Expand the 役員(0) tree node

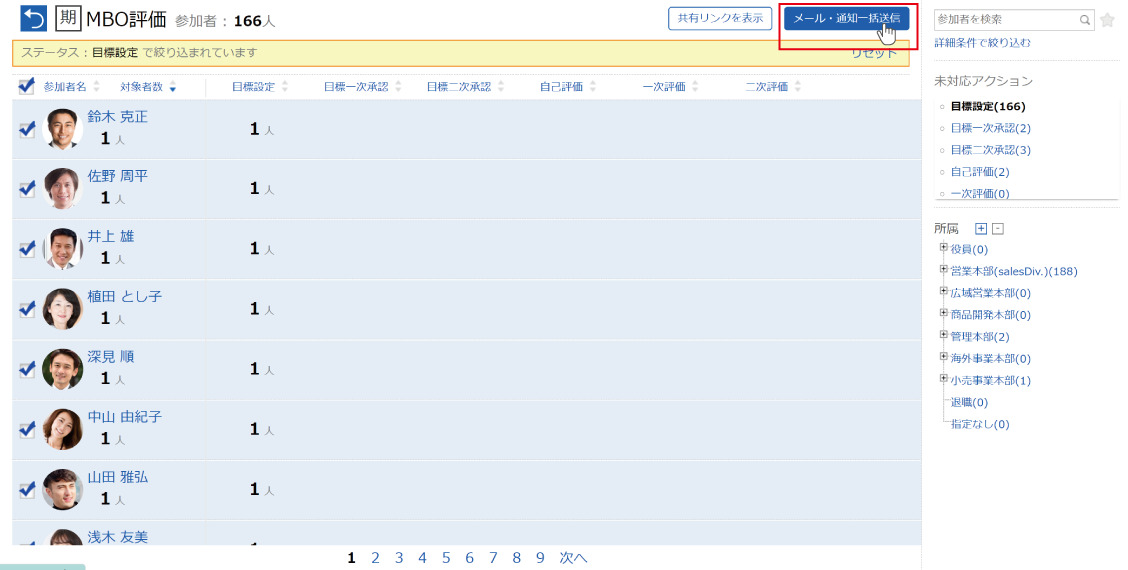pos(944,247)
